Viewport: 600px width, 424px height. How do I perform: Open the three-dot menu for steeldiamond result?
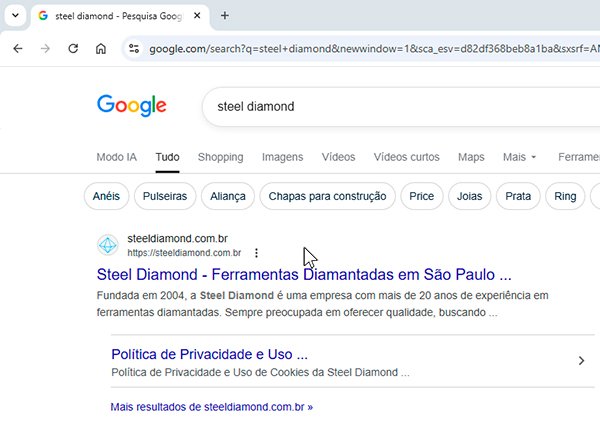pos(256,253)
